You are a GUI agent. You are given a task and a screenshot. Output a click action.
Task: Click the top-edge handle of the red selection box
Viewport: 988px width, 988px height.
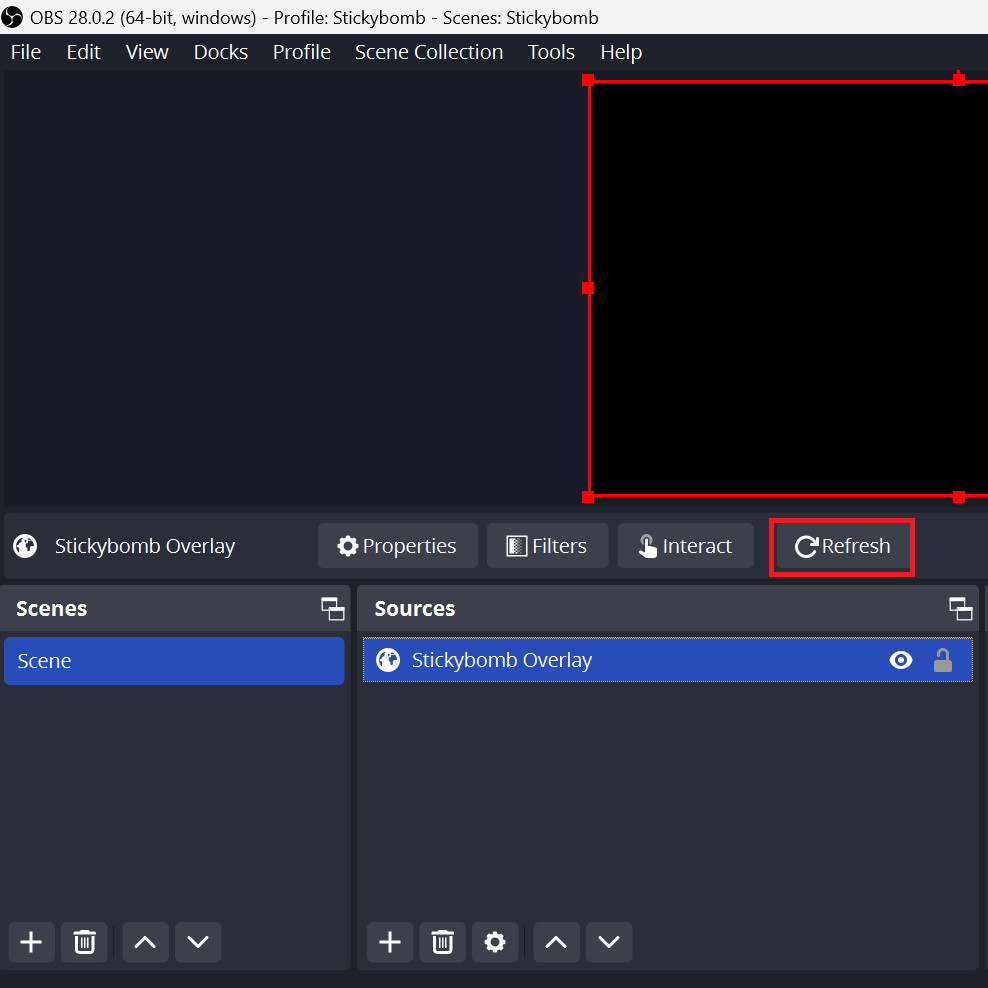click(959, 80)
